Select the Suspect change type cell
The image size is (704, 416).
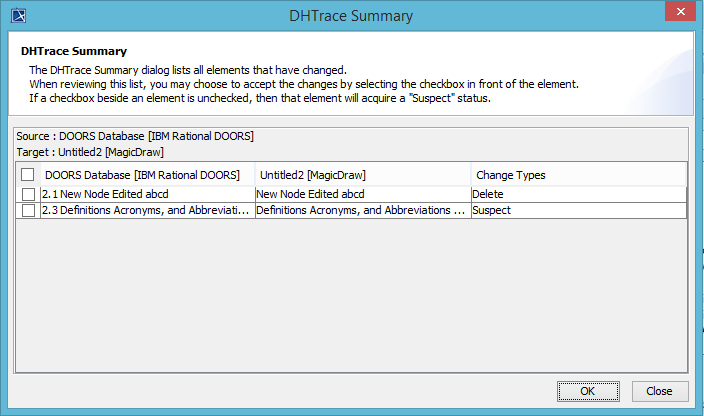[x=579, y=210]
